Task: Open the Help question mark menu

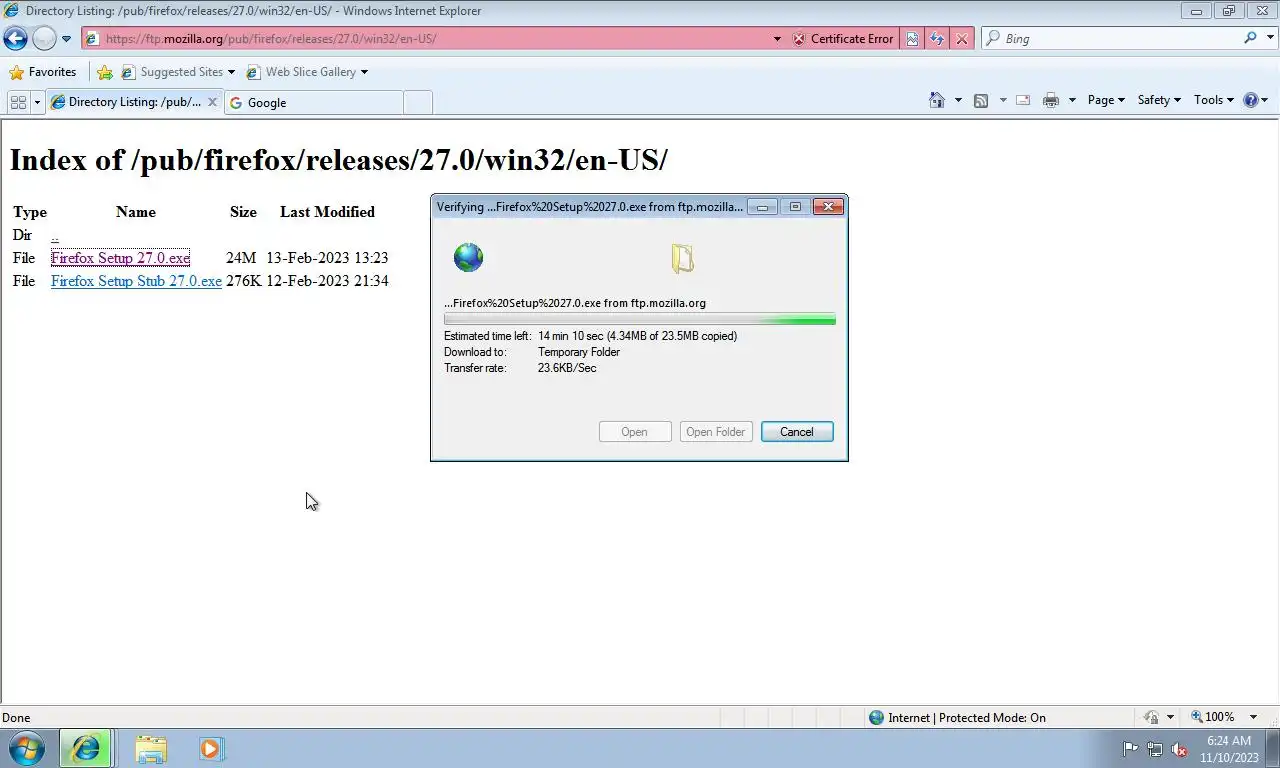Action: [1255, 100]
